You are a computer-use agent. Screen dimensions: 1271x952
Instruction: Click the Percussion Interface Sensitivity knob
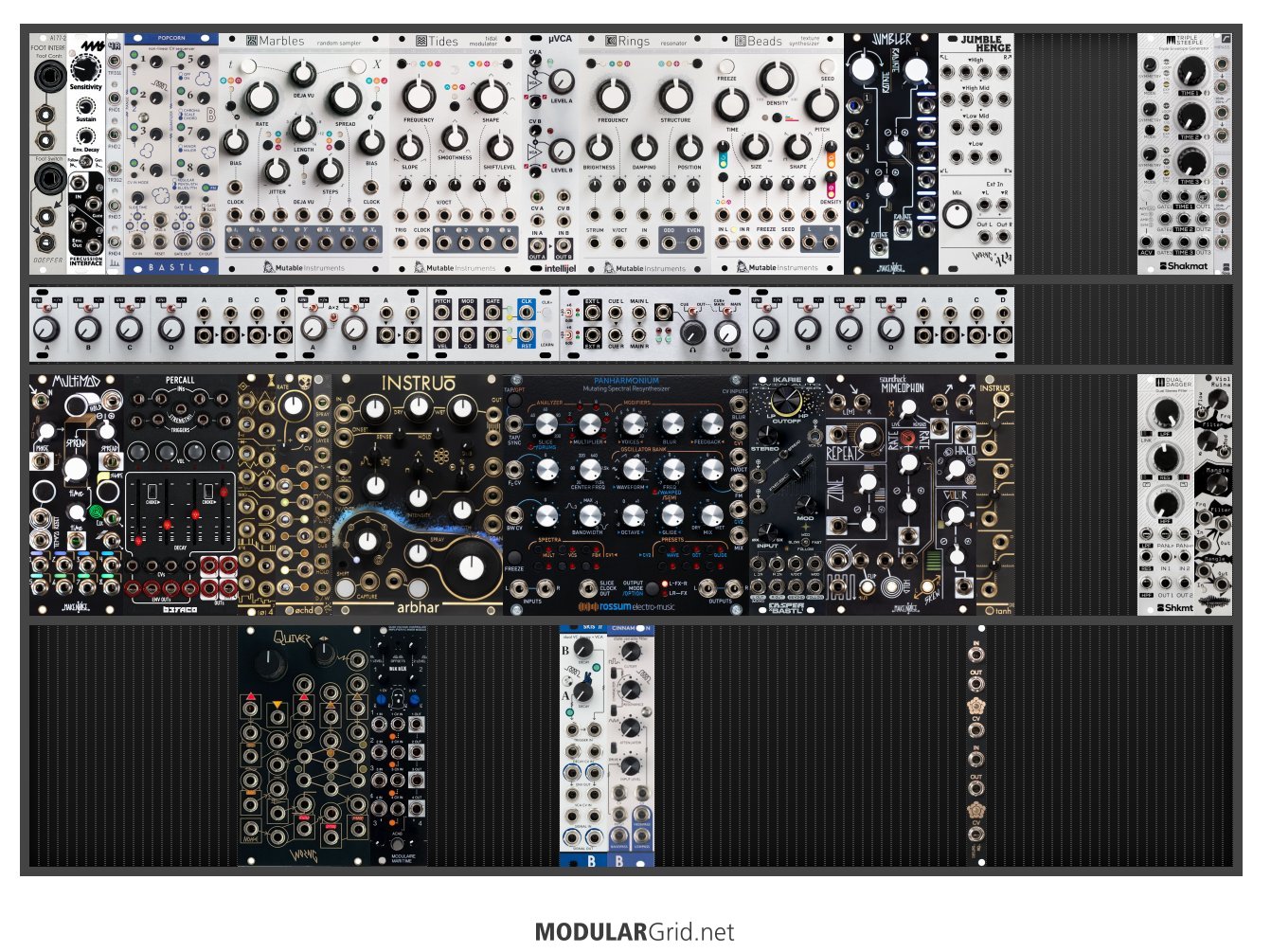tap(85, 69)
